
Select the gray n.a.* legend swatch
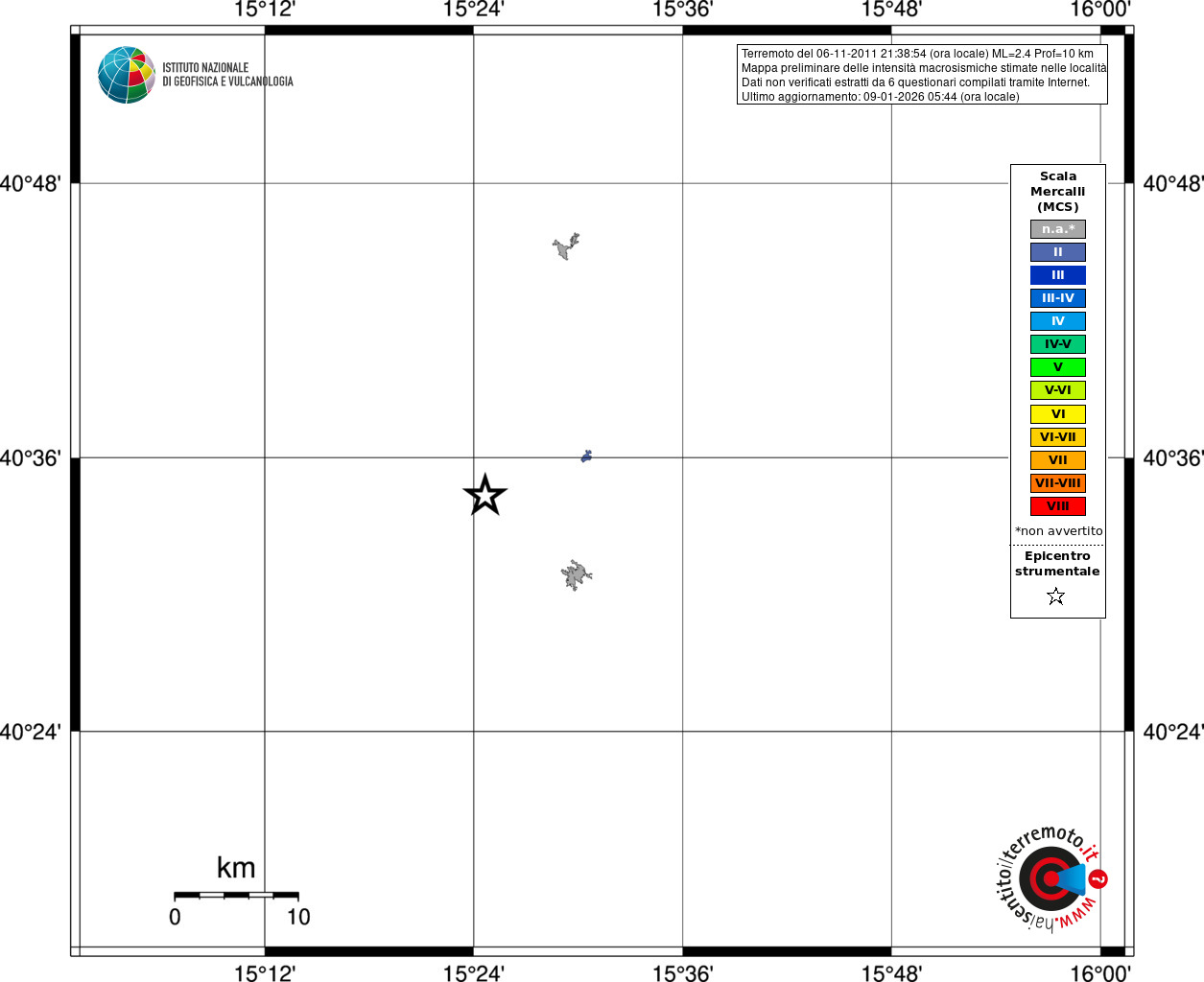tap(1058, 229)
